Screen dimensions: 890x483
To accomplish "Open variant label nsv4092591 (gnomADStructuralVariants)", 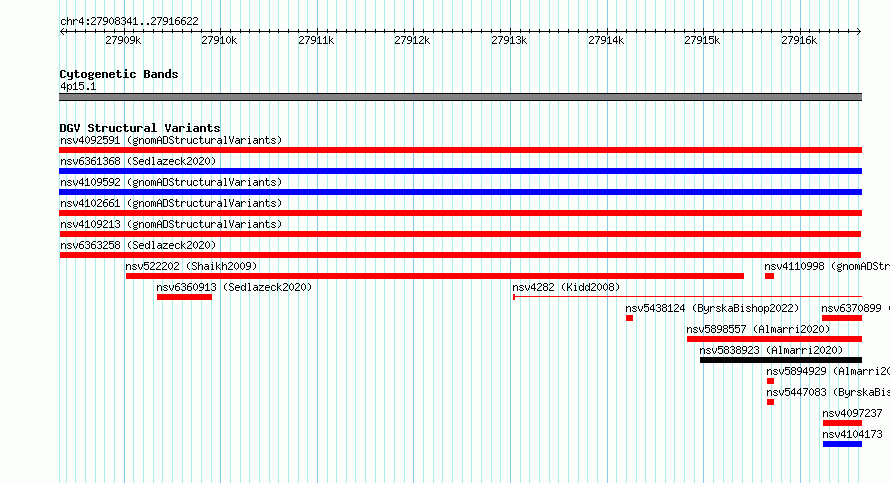I will coord(171,140).
